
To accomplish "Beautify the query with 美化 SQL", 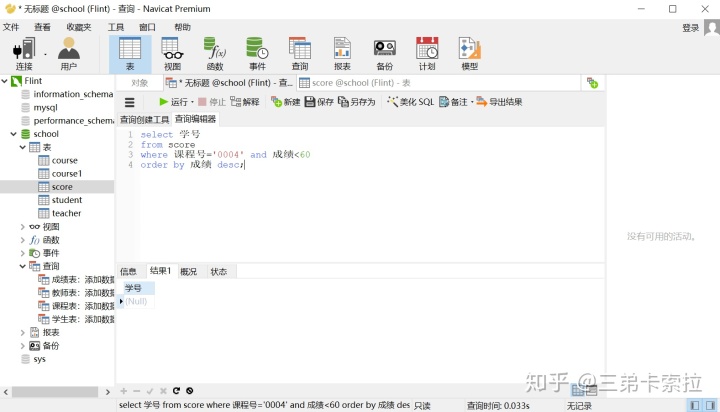I will pos(411,102).
